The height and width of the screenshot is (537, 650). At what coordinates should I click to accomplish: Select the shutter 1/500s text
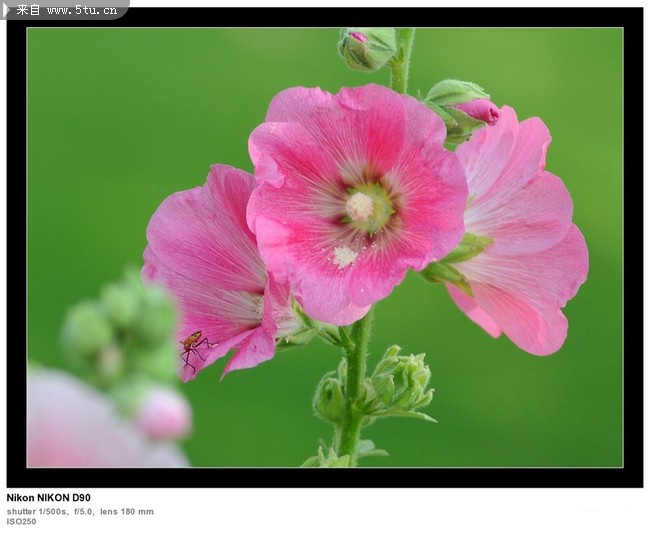click(37, 511)
